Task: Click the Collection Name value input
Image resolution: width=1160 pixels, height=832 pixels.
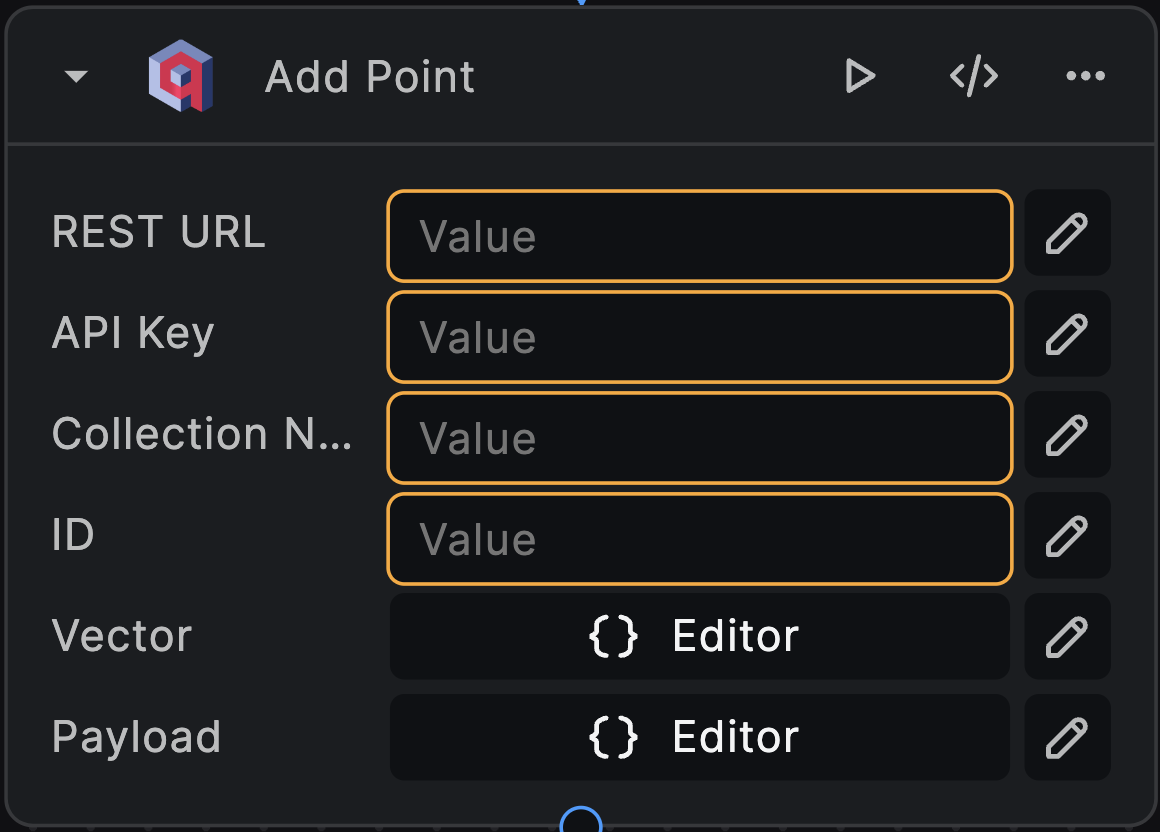Action: 699,438
